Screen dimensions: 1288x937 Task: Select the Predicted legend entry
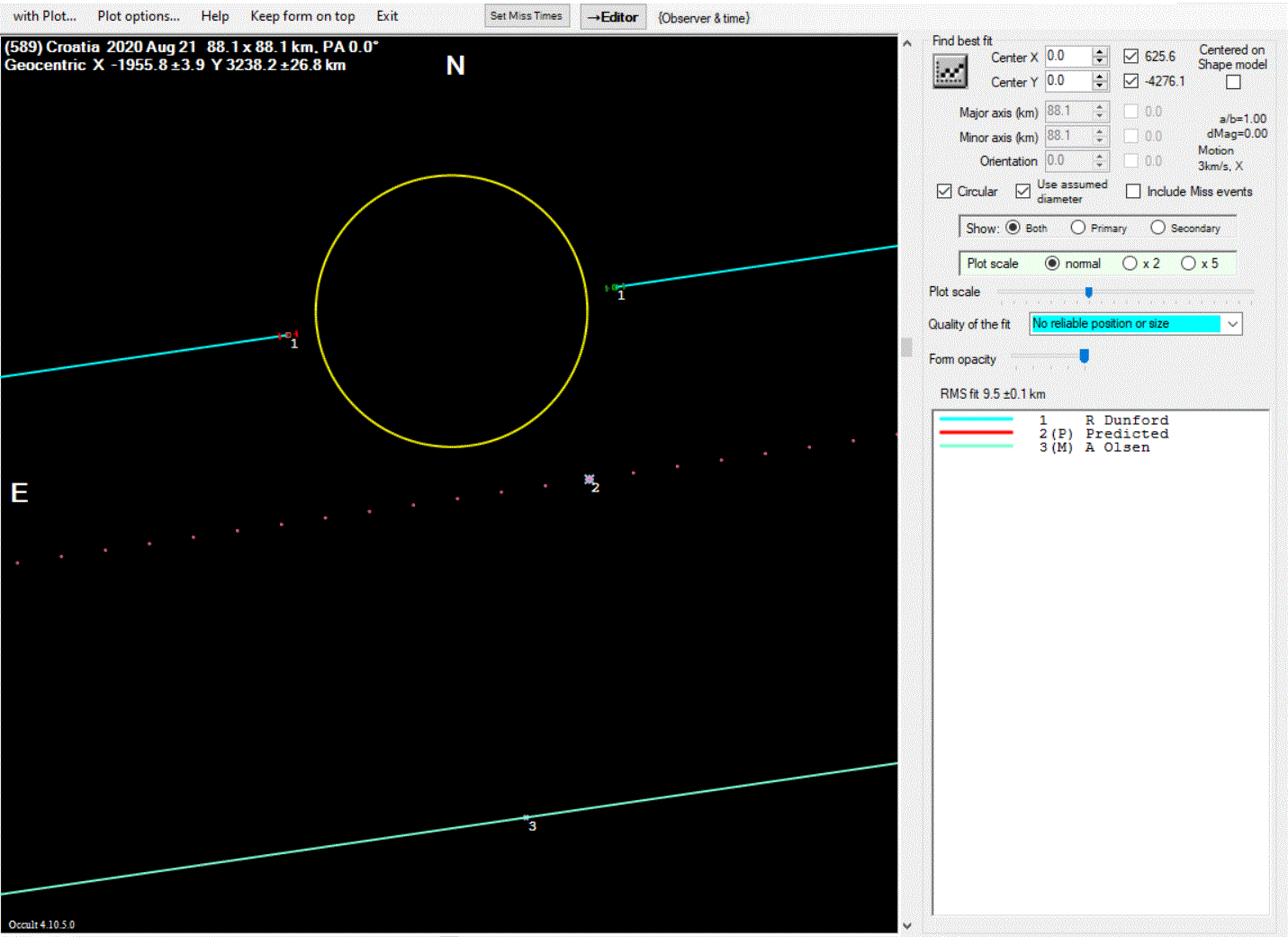click(1127, 434)
